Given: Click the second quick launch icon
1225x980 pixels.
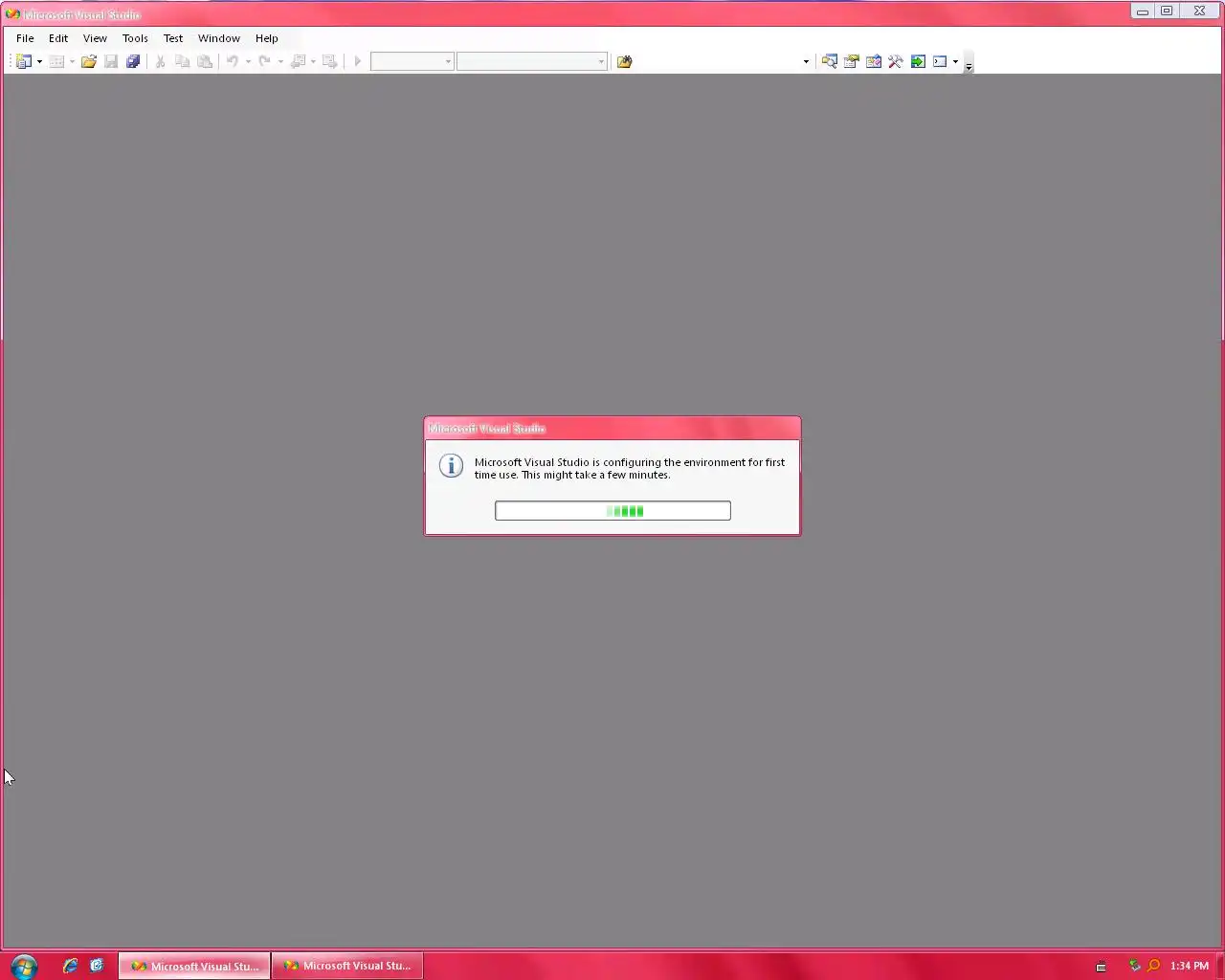Looking at the screenshot, I should click(97, 966).
